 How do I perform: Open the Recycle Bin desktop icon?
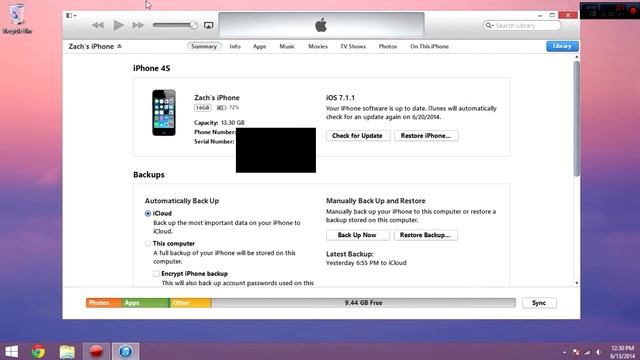(x=17, y=19)
